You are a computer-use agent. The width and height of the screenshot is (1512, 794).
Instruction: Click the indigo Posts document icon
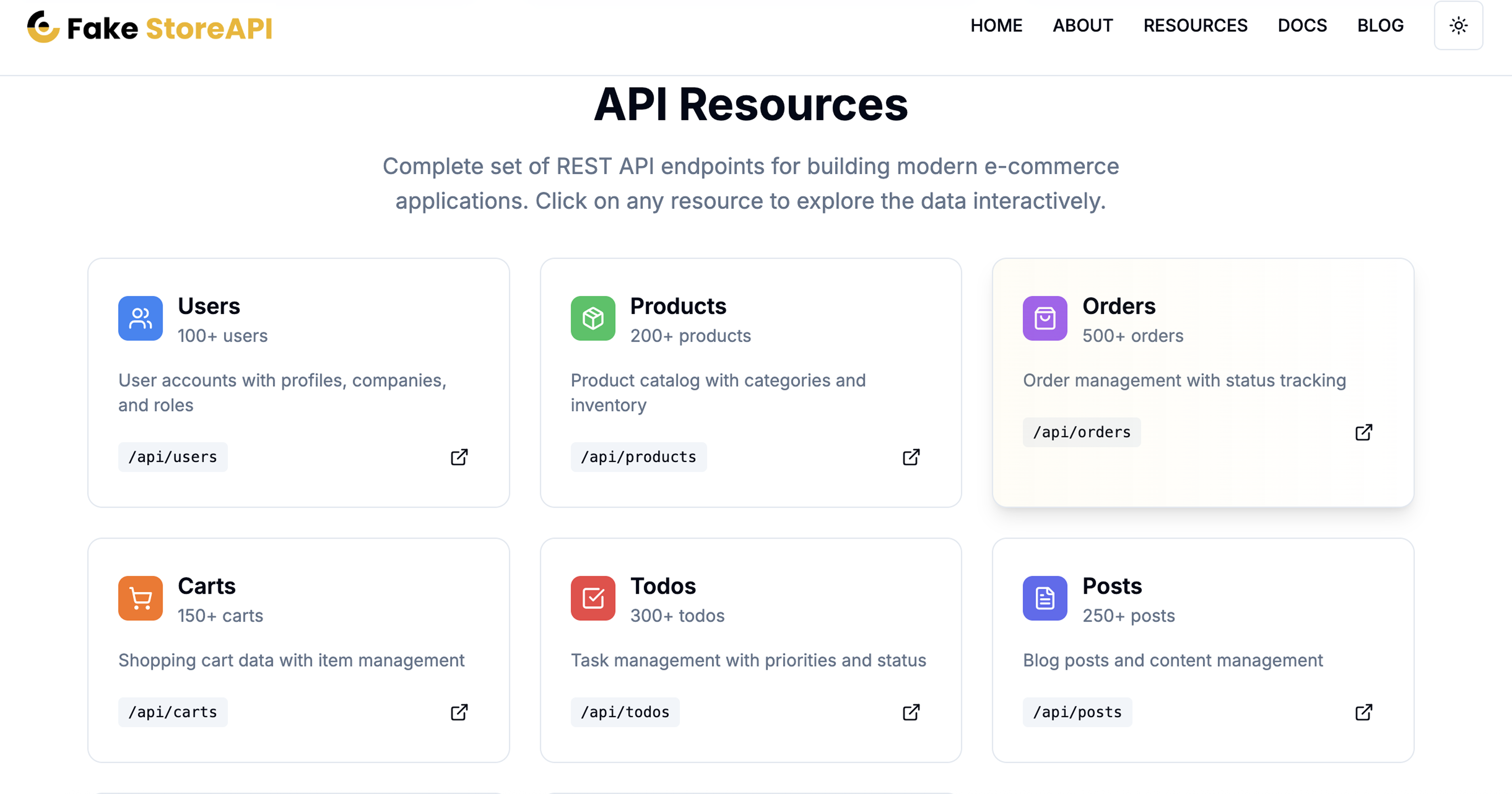(1045, 598)
